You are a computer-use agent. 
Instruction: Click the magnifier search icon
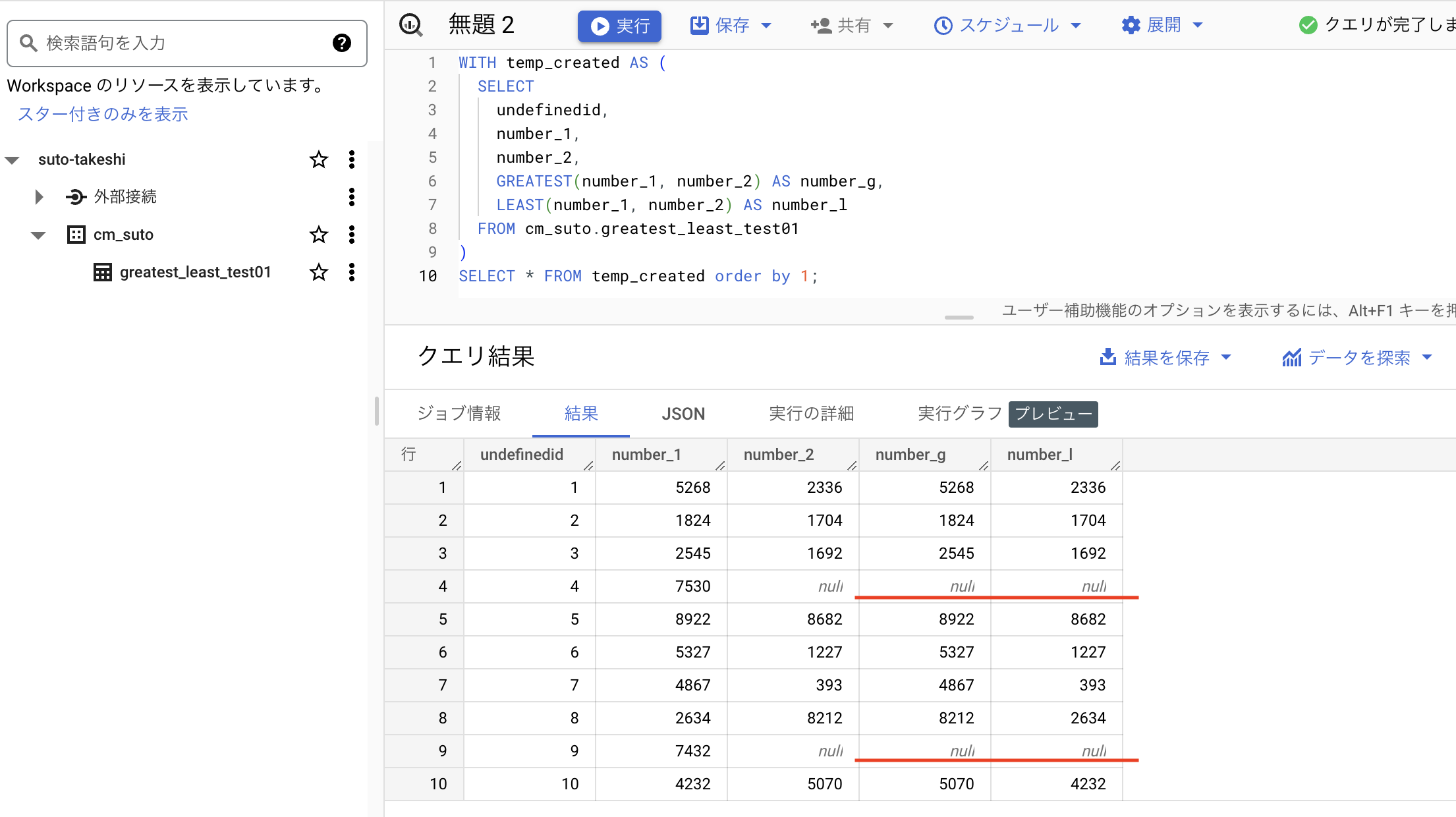28,43
